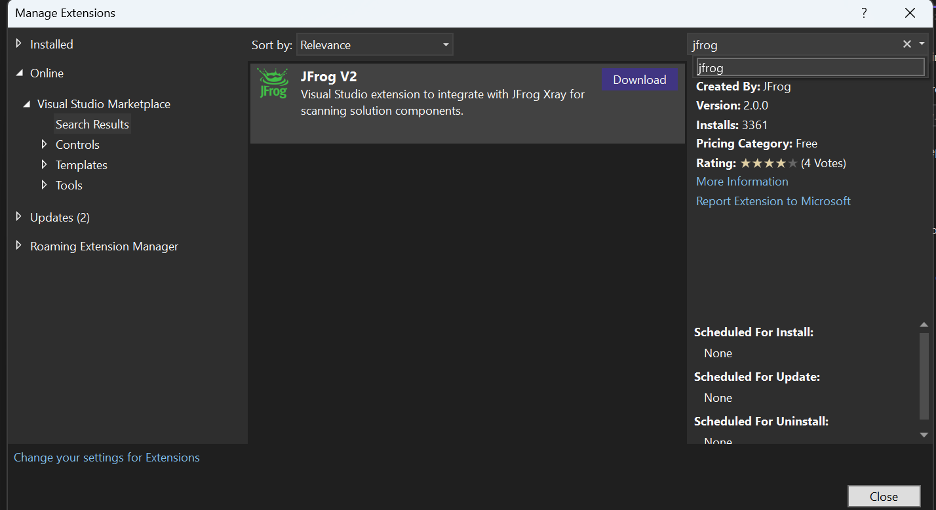936x510 pixels.
Task: Expand the Controls subcategory
Action: (44, 145)
